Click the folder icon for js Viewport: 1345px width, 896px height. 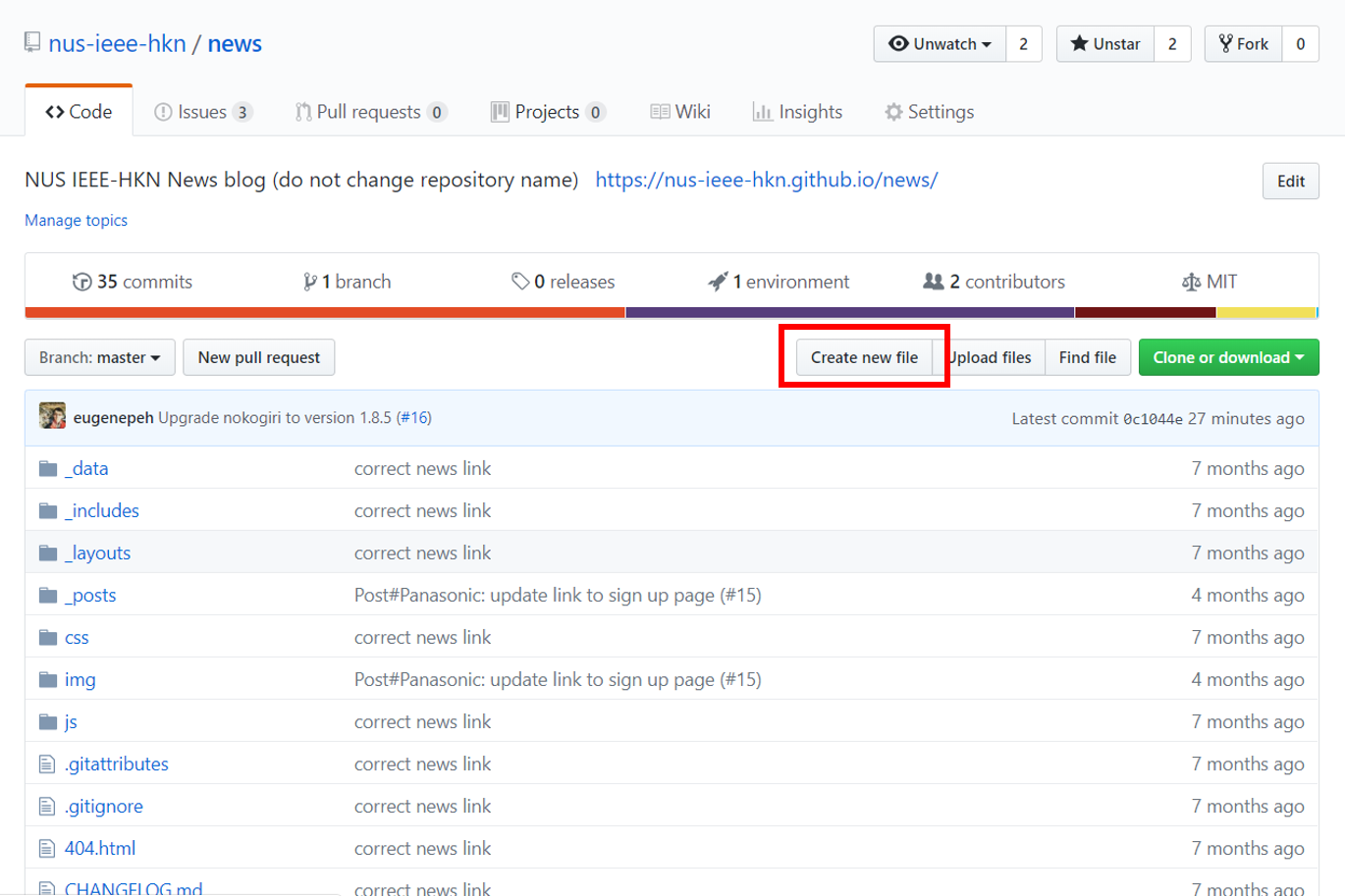click(48, 721)
